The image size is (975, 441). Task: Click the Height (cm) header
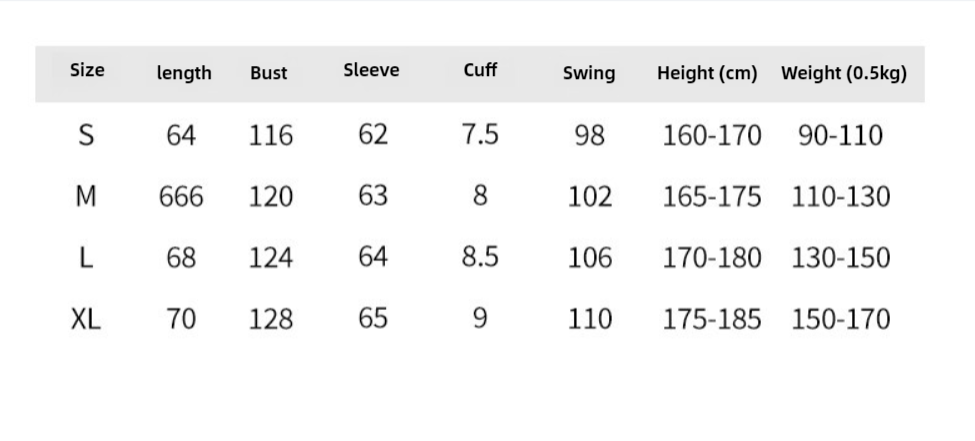(x=707, y=73)
